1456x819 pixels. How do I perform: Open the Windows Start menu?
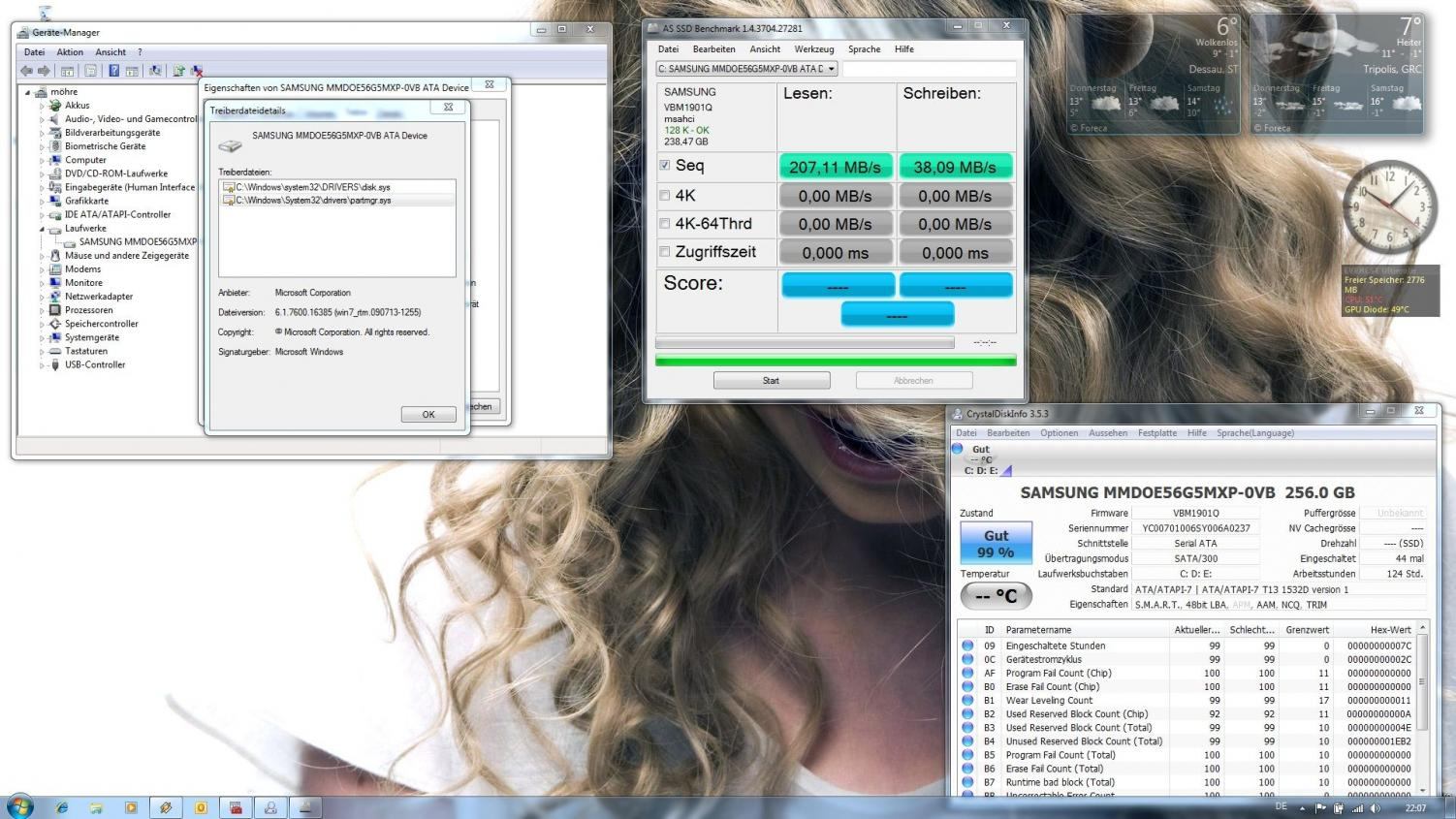(19, 805)
